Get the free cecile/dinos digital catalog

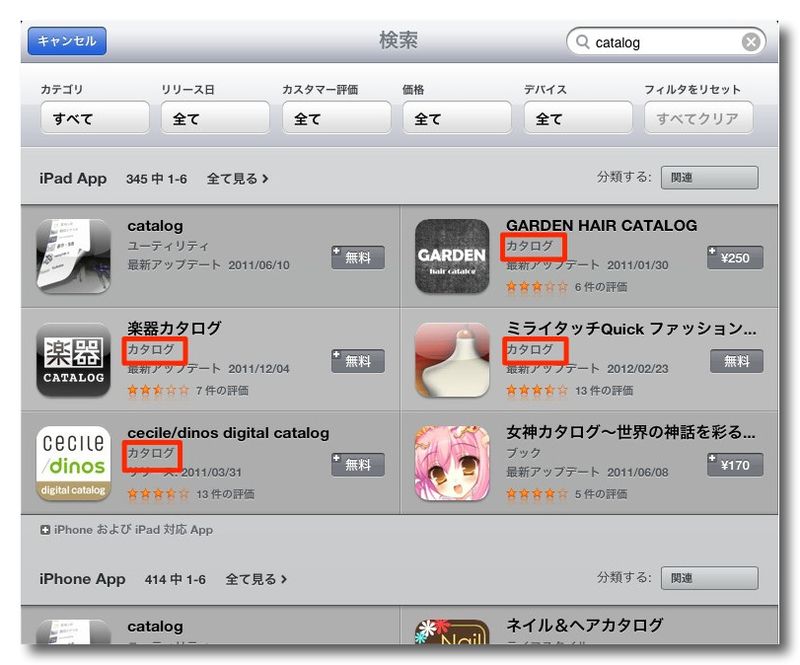[358, 464]
